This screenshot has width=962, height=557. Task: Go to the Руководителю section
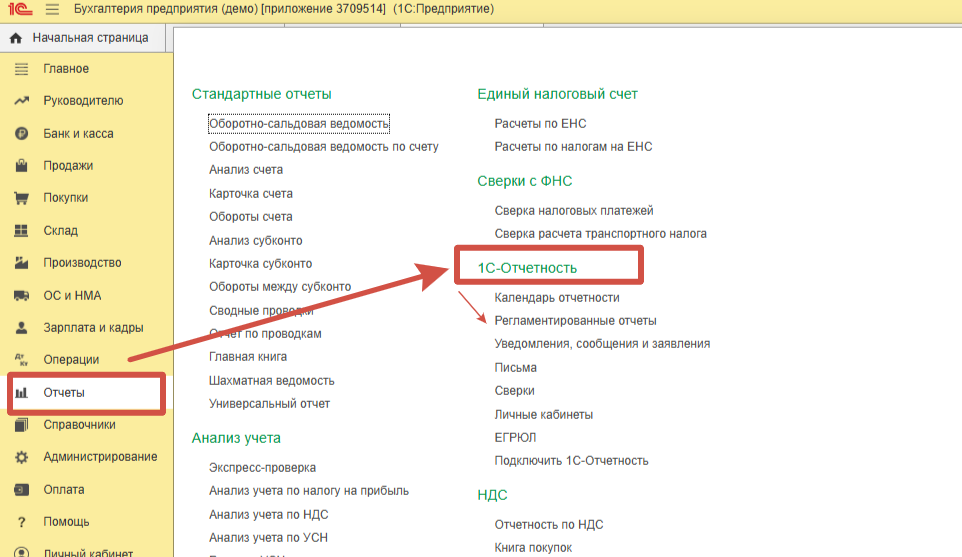click(x=83, y=101)
